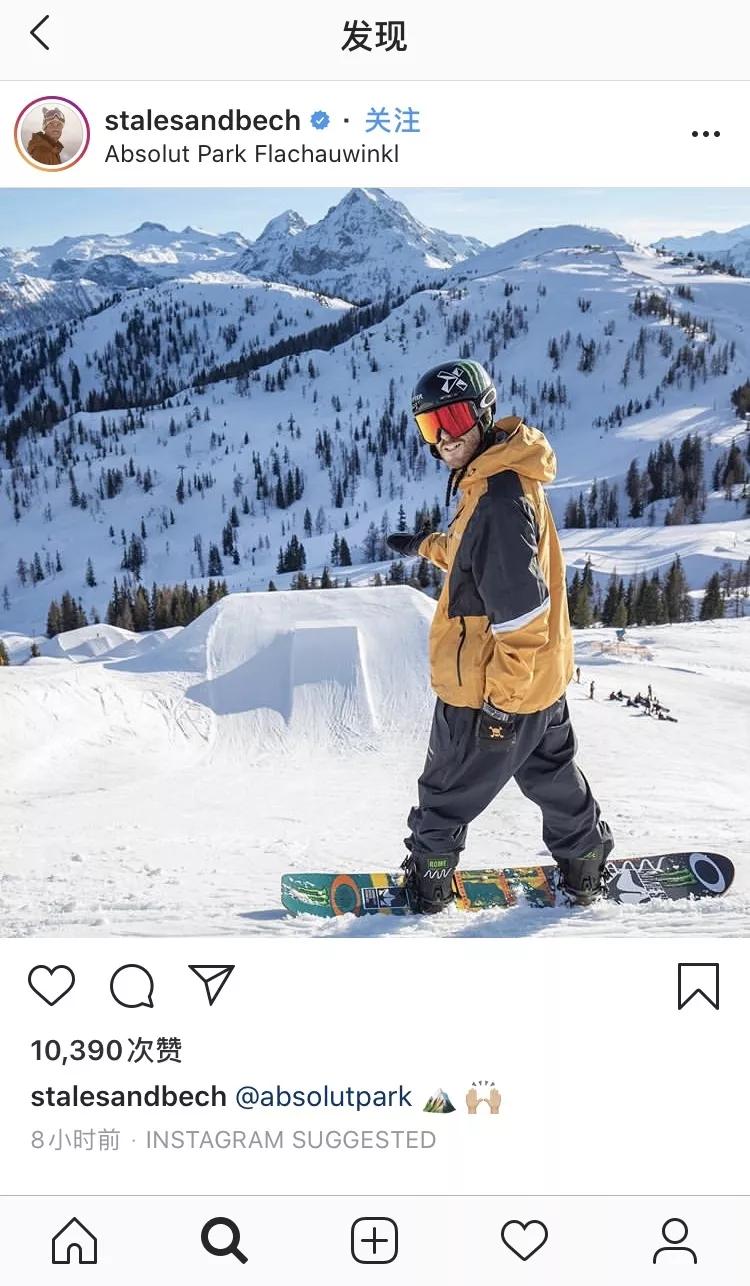Share post with paper plane icon

point(211,984)
